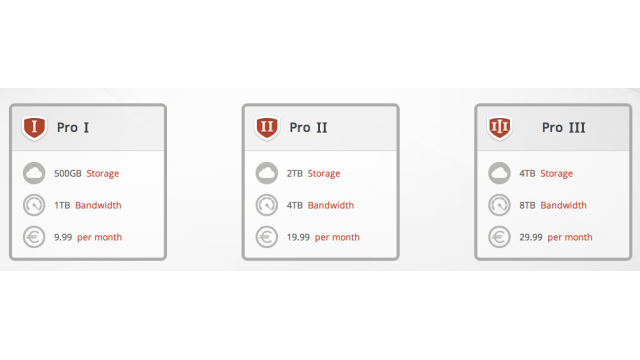Click the Pro II shield badge icon
640x360 pixels.
(x=267, y=128)
